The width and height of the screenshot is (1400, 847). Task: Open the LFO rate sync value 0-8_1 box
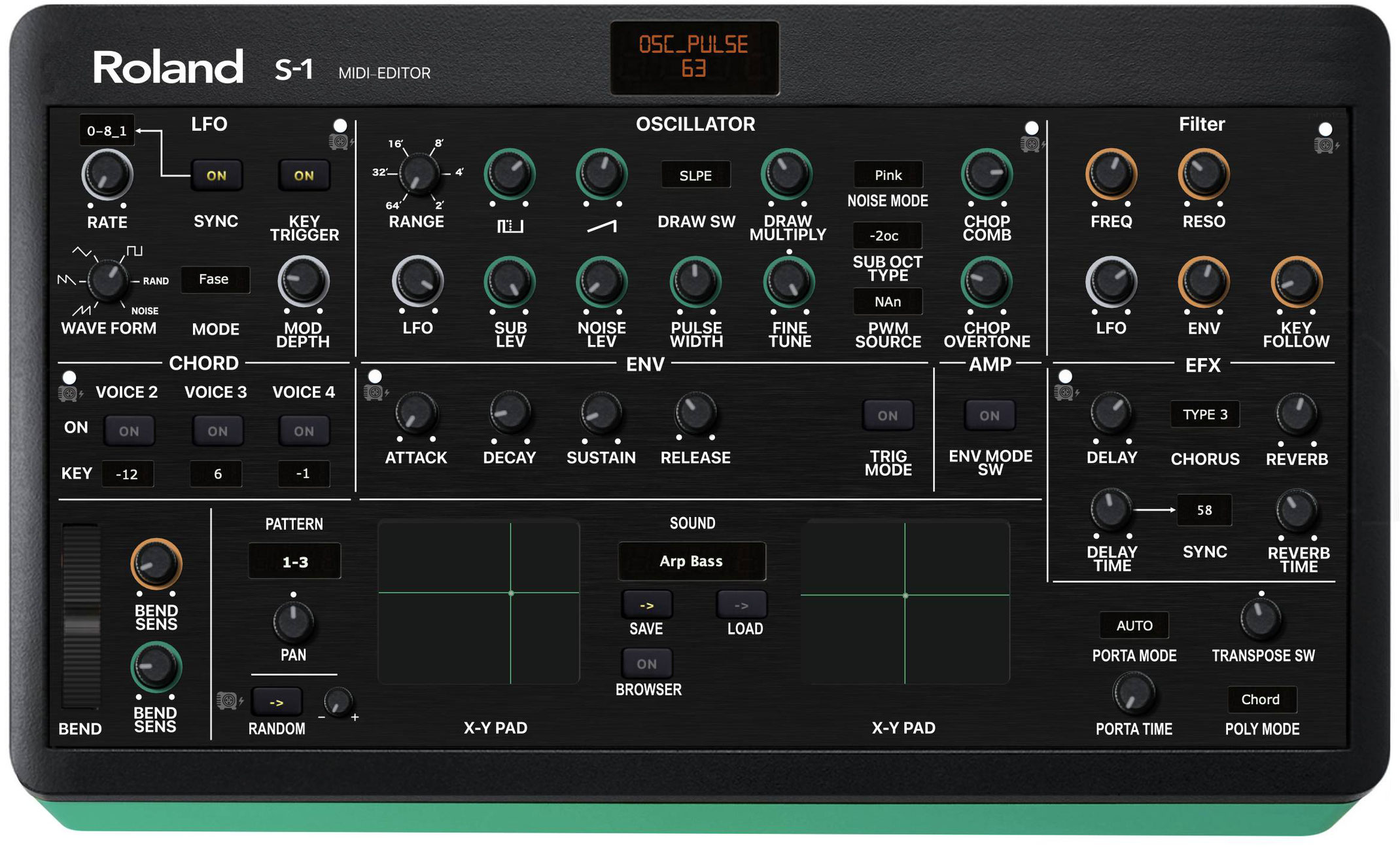point(107,130)
